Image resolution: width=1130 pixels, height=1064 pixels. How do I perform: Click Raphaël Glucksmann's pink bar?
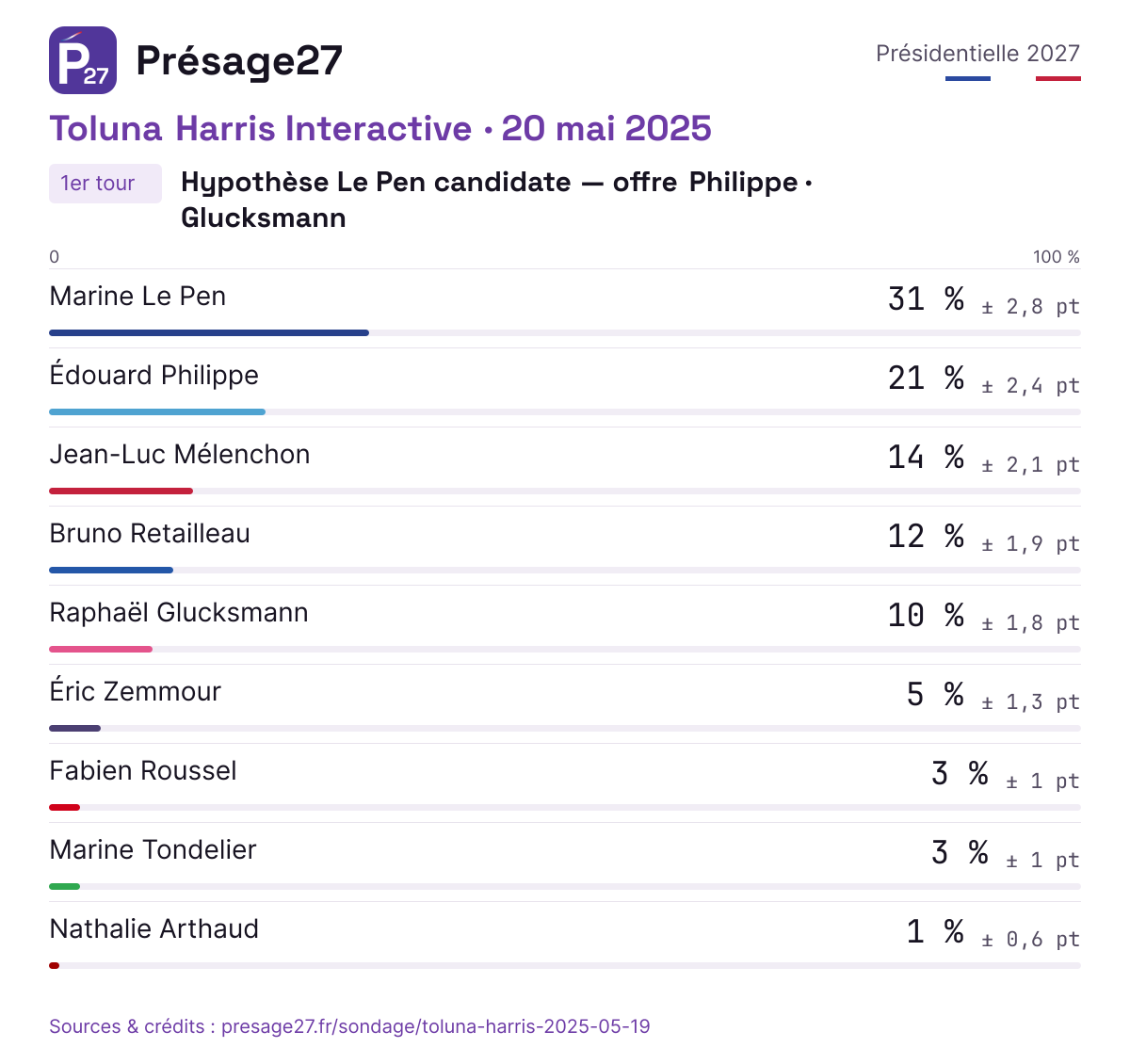101,649
